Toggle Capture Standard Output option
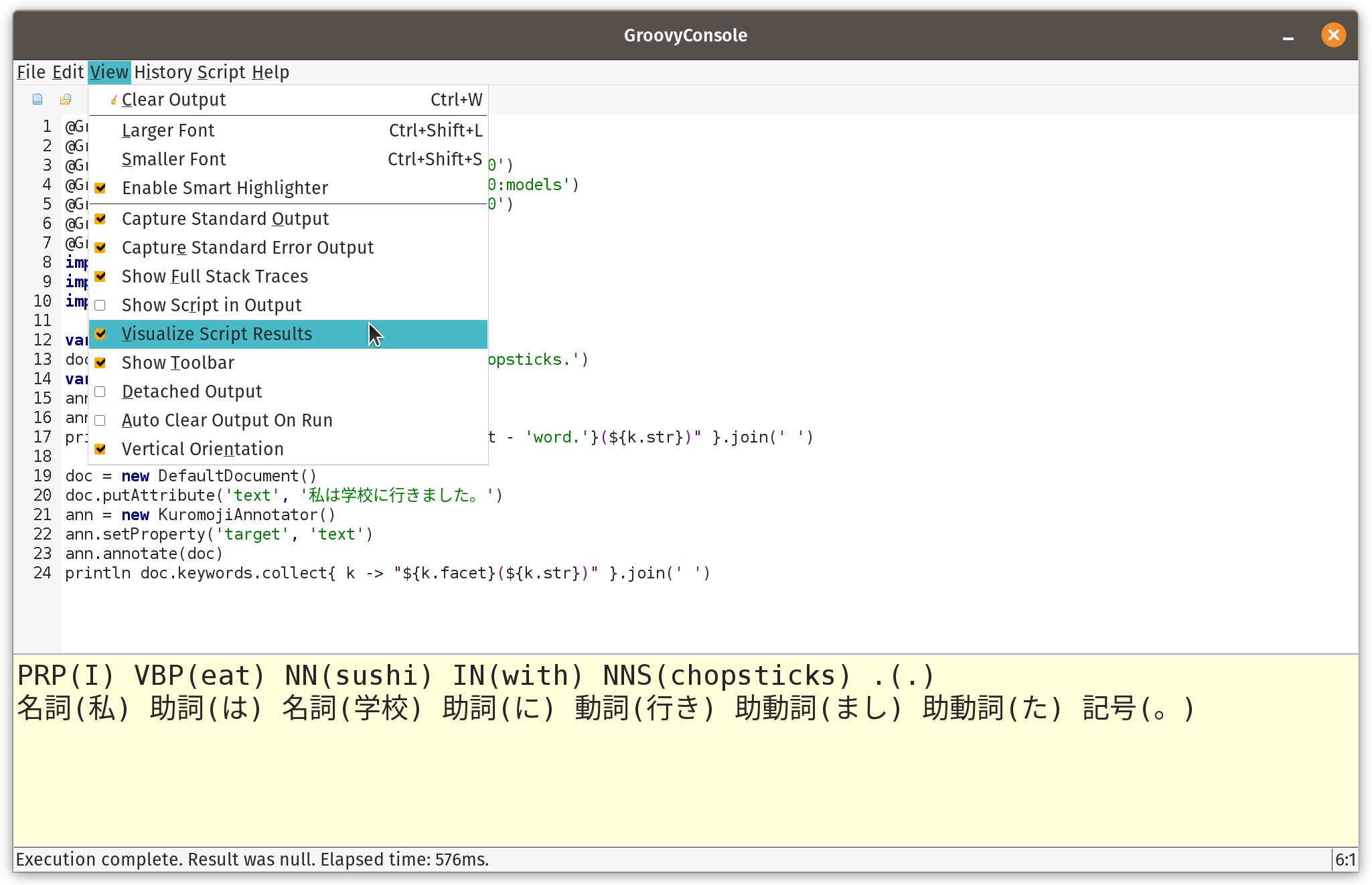This screenshot has width=1372, height=885. (224, 219)
